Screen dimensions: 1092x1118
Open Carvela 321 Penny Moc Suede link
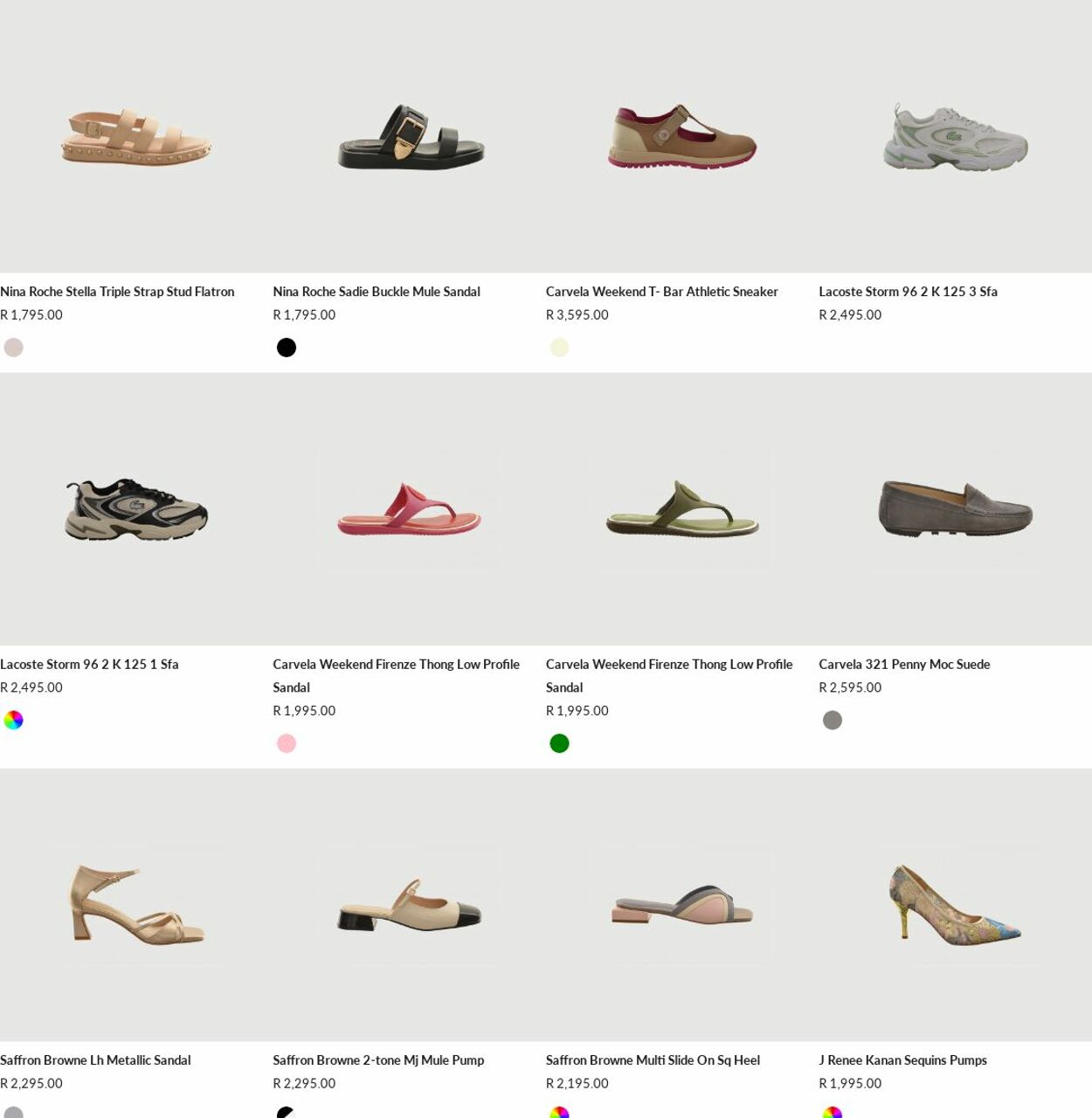904,665
